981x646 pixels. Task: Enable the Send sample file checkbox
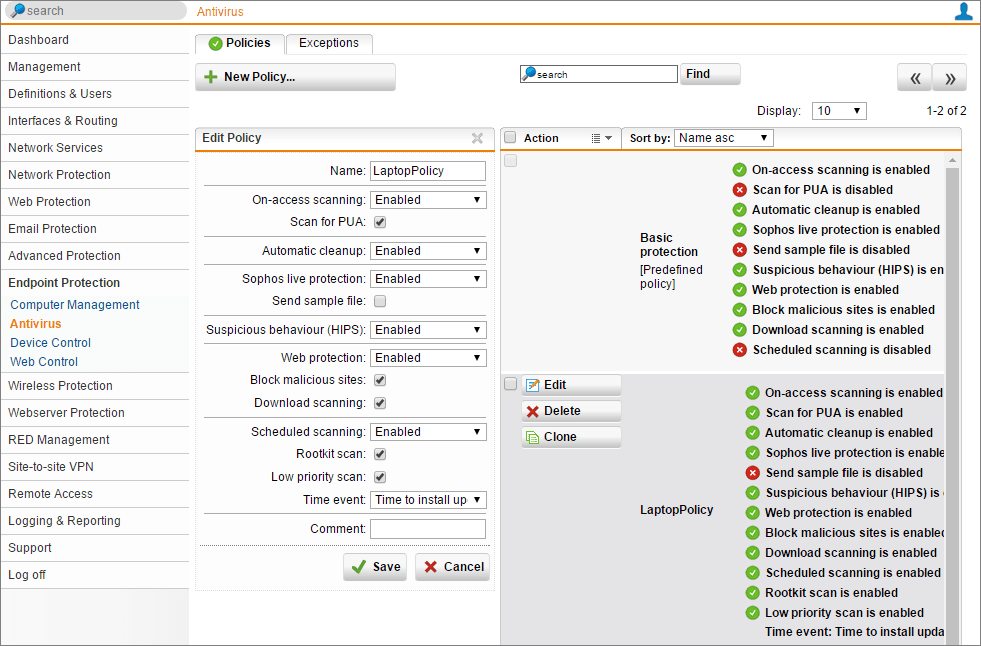pos(380,301)
